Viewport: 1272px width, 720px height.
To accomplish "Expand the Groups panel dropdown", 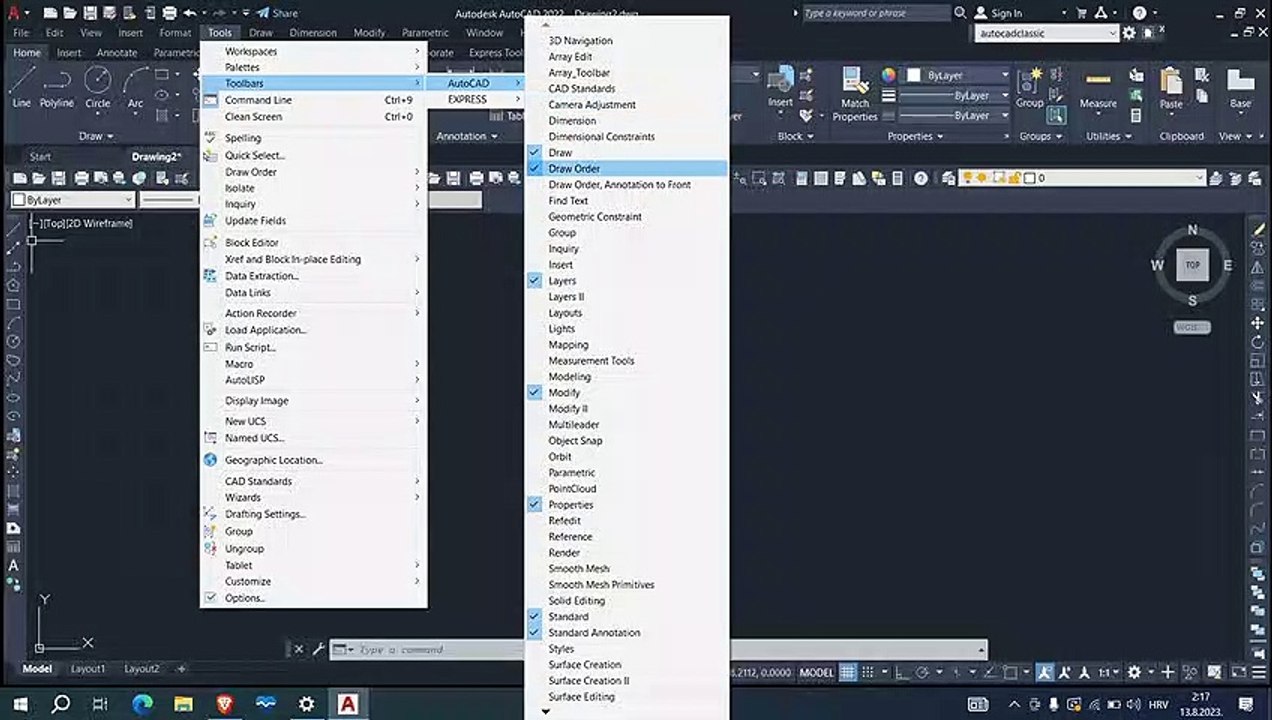I will coord(1041,136).
